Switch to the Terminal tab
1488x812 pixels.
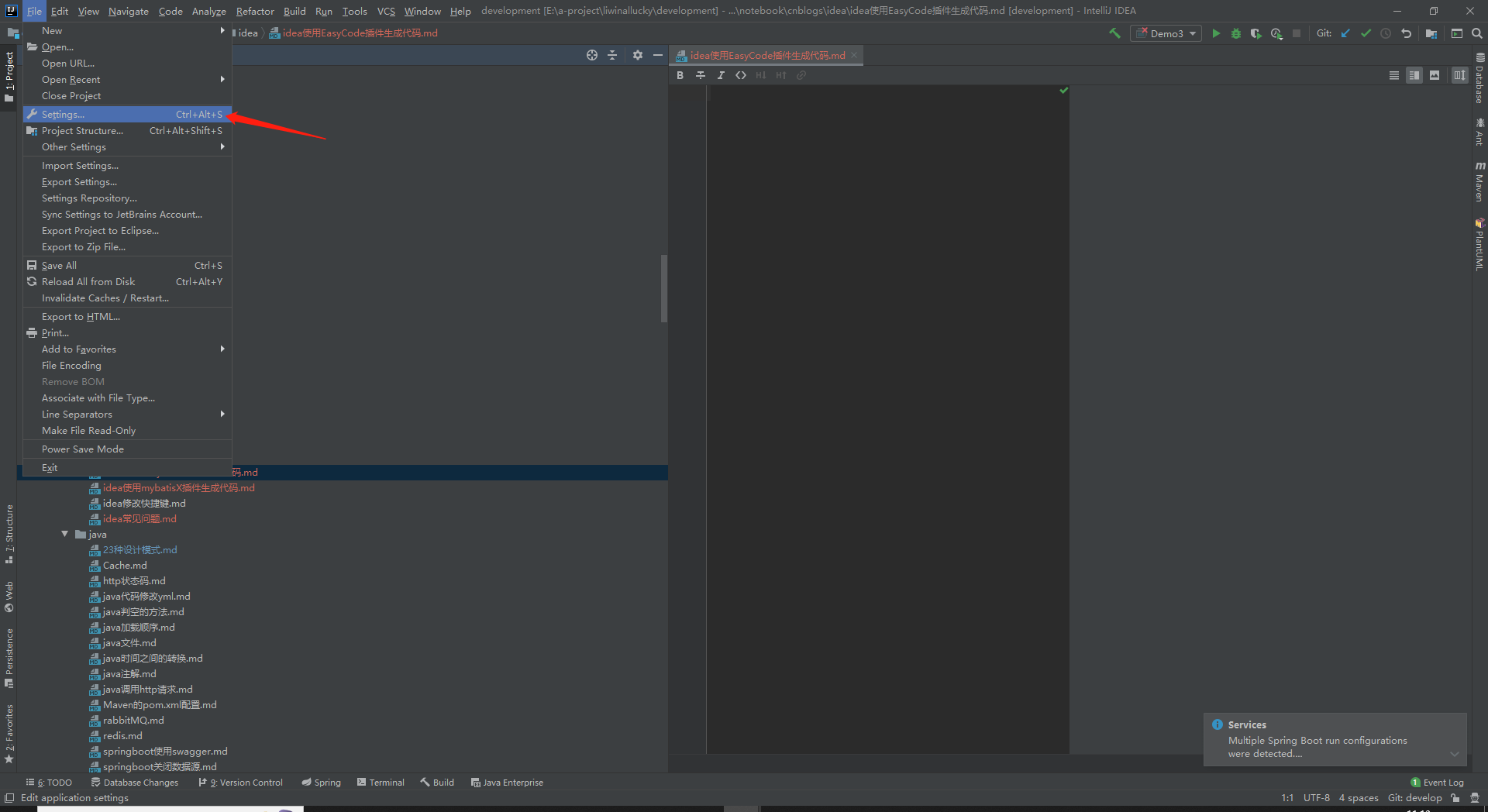coord(381,783)
